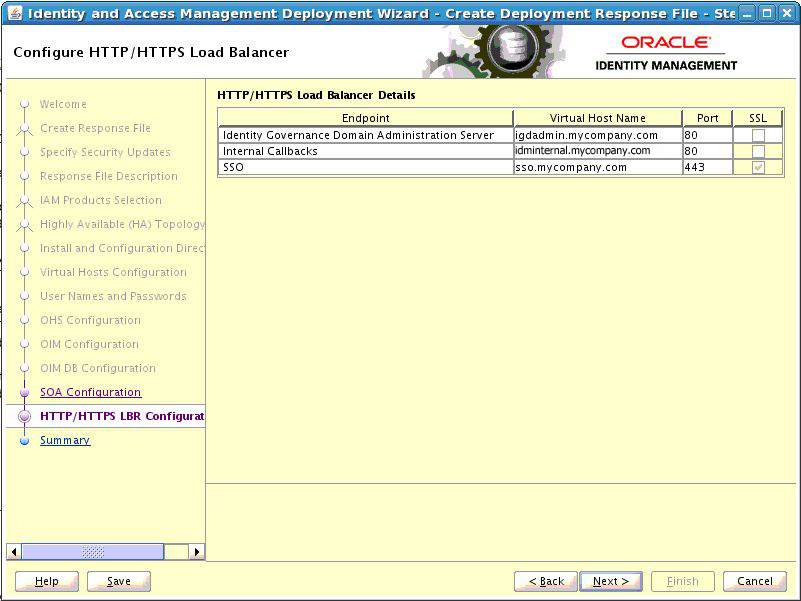
Task: Close the Deployment Wizard window
Action: 787,13
